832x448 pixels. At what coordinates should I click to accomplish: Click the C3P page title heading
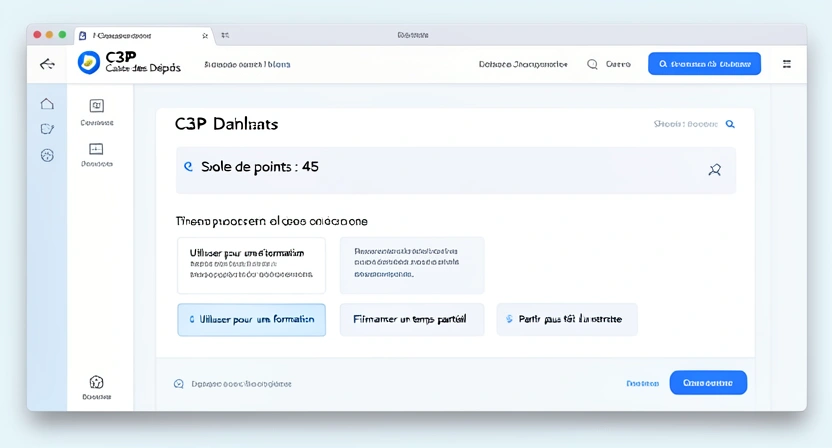point(227,124)
